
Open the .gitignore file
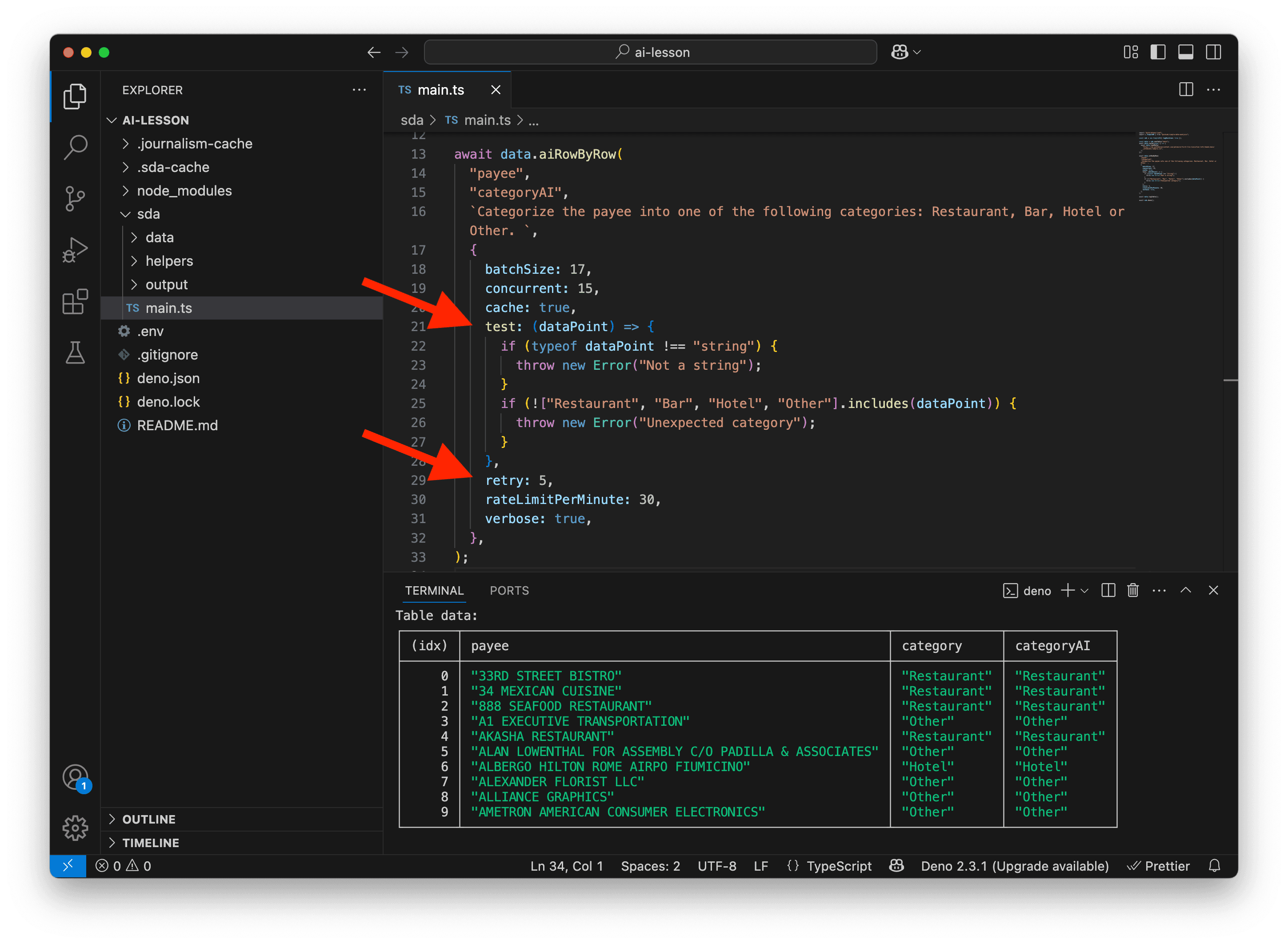[242, 354]
